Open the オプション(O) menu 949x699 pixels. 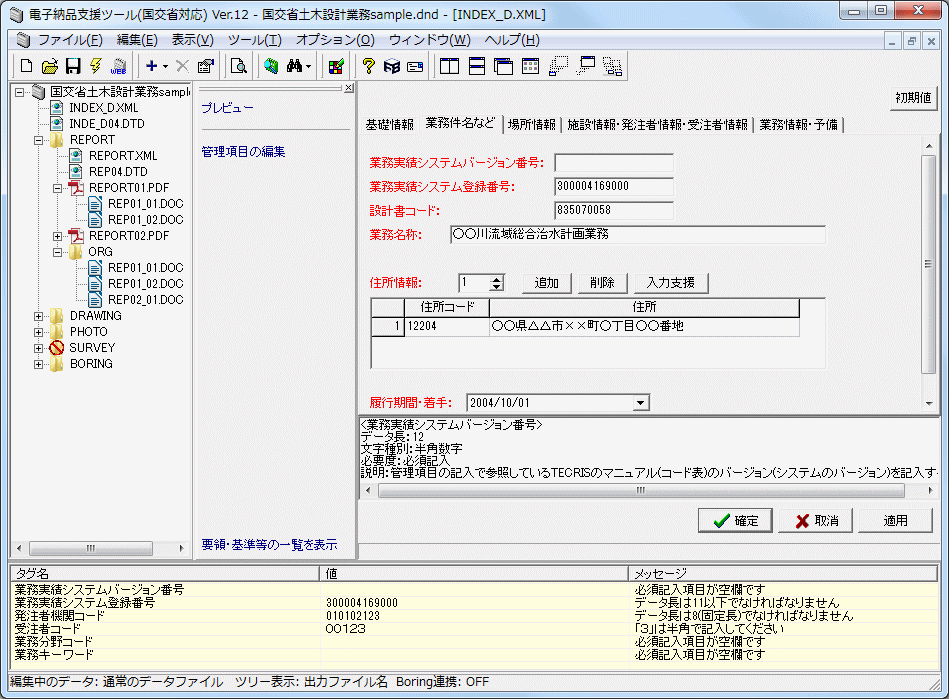click(x=335, y=40)
